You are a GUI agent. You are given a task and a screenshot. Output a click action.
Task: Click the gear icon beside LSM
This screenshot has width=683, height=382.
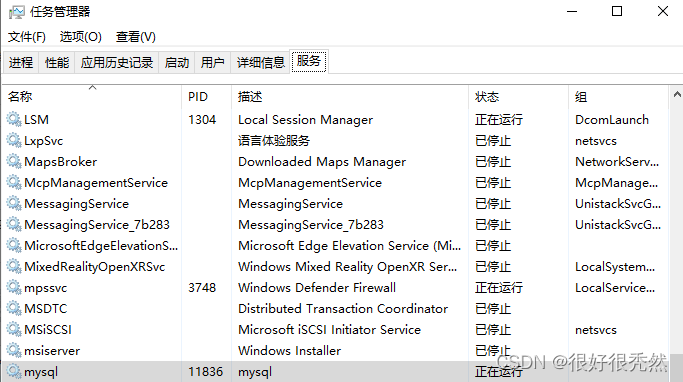pos(14,119)
